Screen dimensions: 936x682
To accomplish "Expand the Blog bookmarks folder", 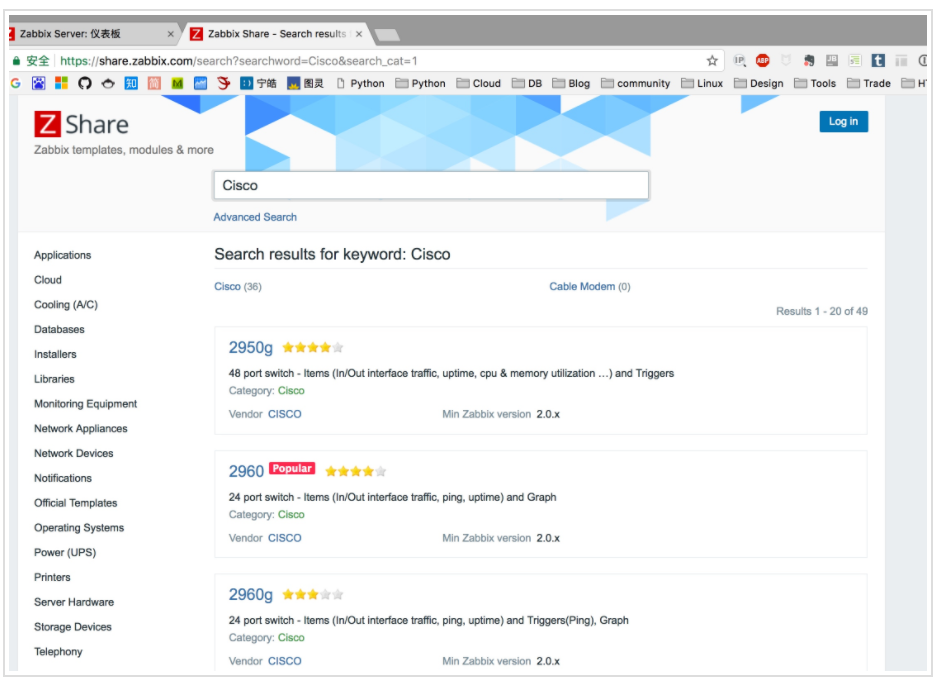I will (x=571, y=83).
